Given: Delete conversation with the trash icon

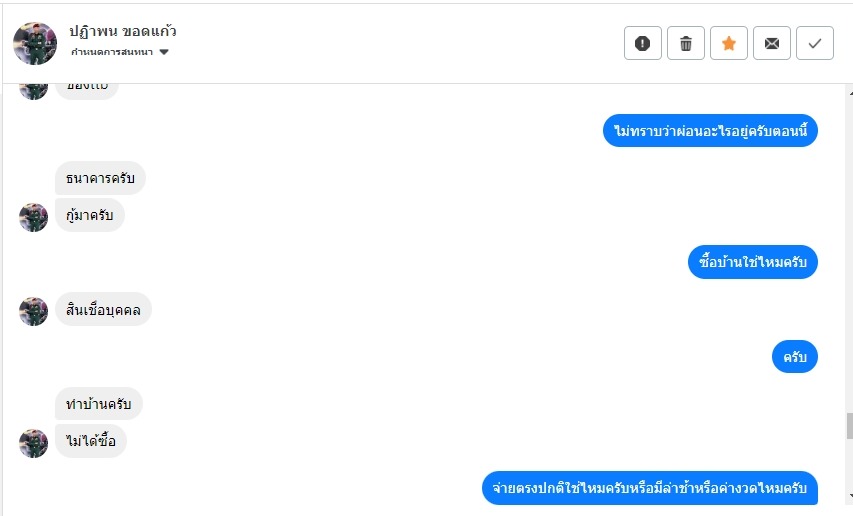Looking at the screenshot, I should pyautogui.click(x=685, y=43).
